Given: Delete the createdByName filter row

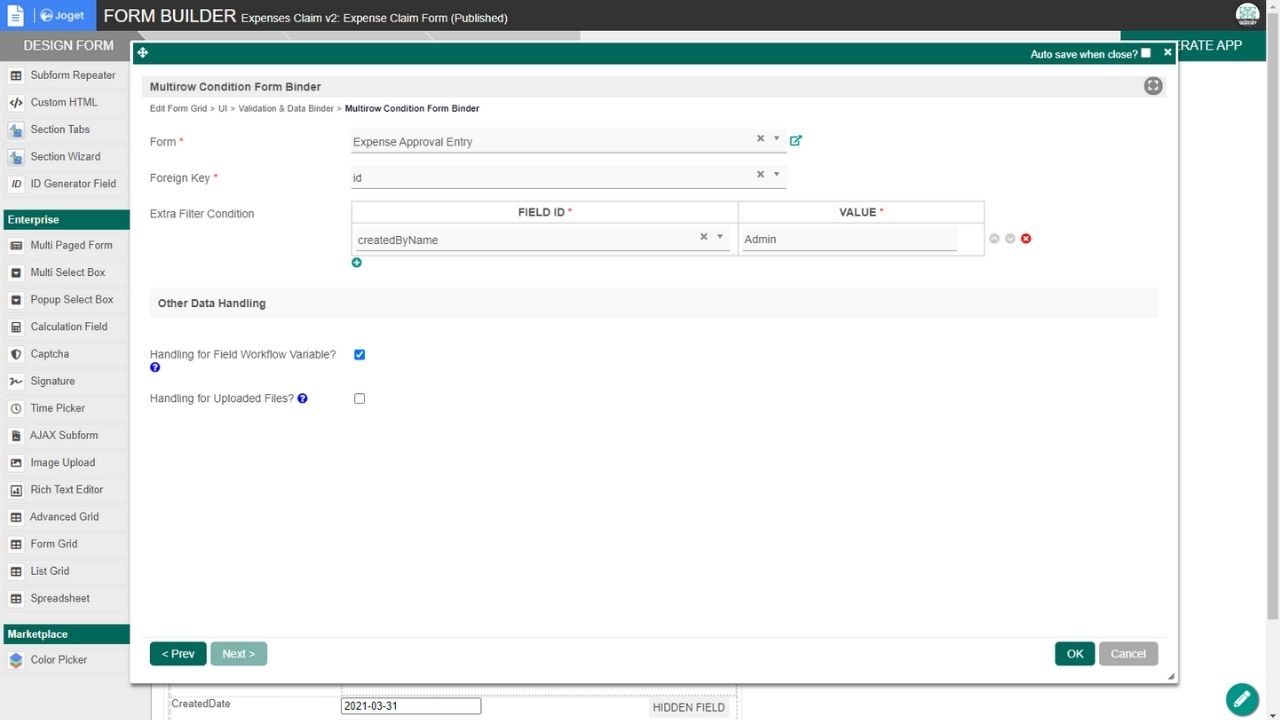Looking at the screenshot, I should pyautogui.click(x=1026, y=239).
